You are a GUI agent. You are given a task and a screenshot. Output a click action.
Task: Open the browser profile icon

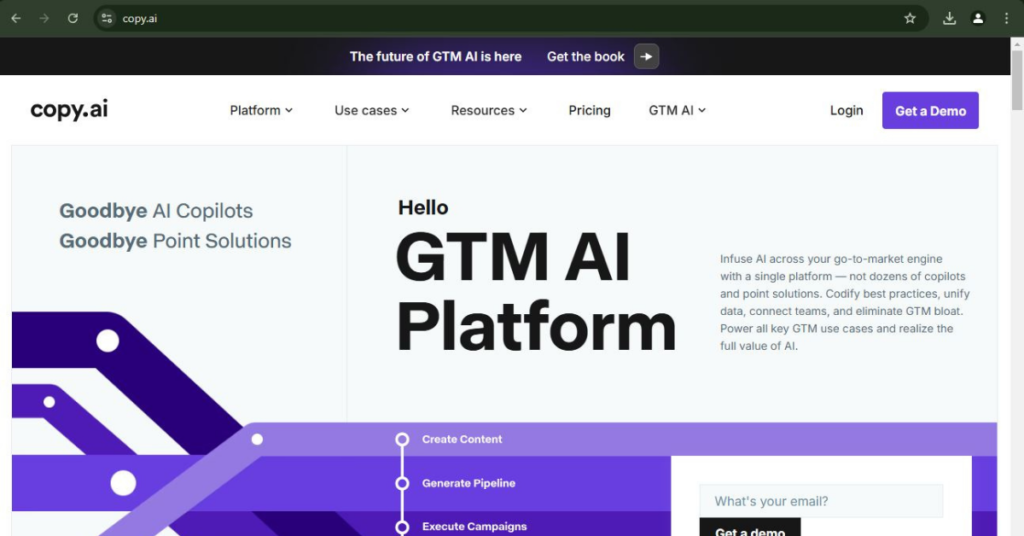pos(978,18)
